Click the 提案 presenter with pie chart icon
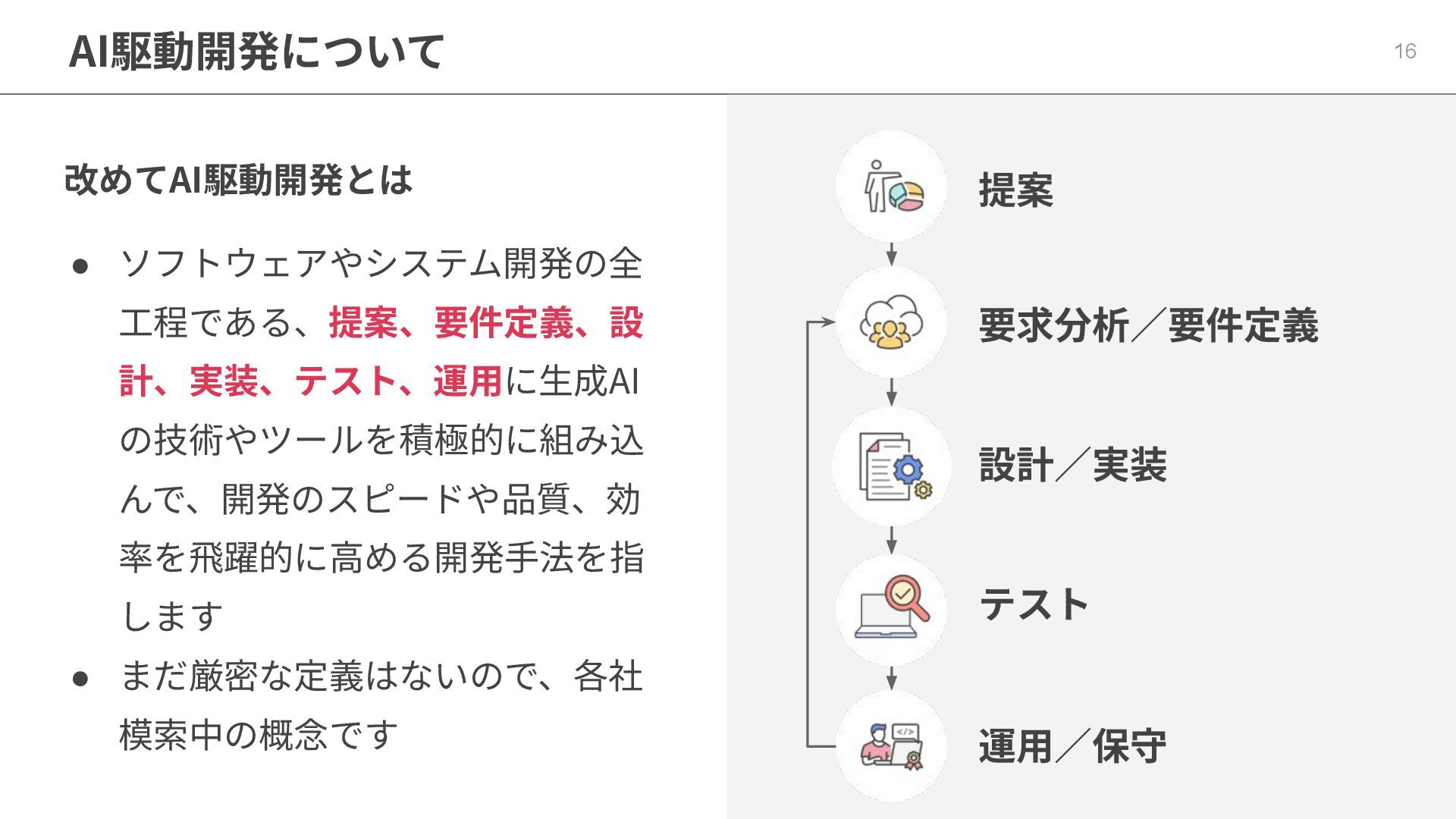The width and height of the screenshot is (1456, 819). coord(892,186)
